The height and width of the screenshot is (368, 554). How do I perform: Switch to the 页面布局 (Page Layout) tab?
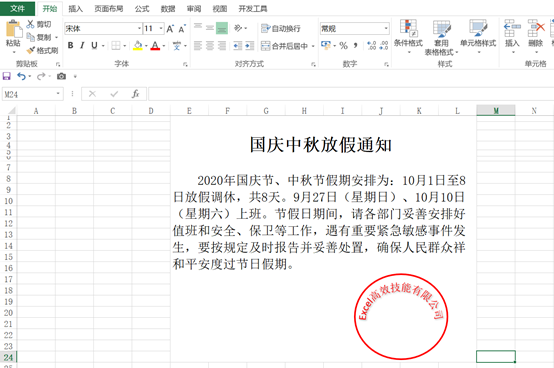(x=108, y=9)
